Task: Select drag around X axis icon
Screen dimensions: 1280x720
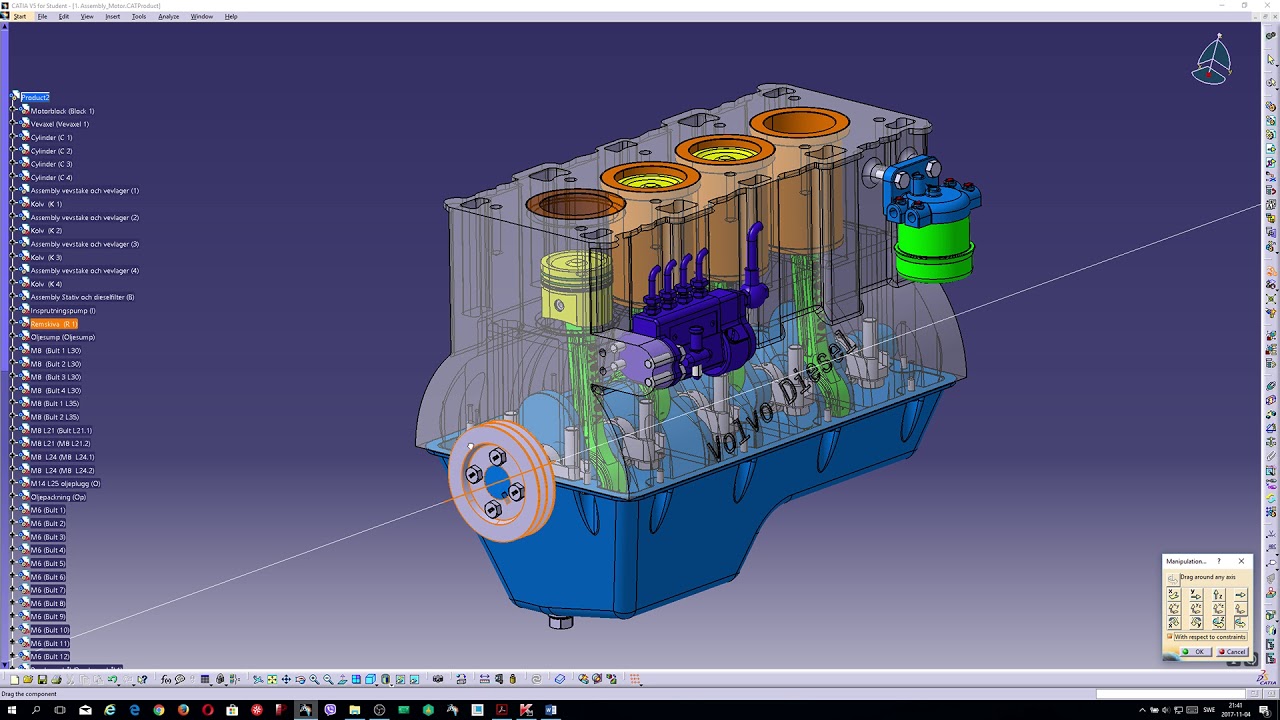Action: [x=1174, y=622]
